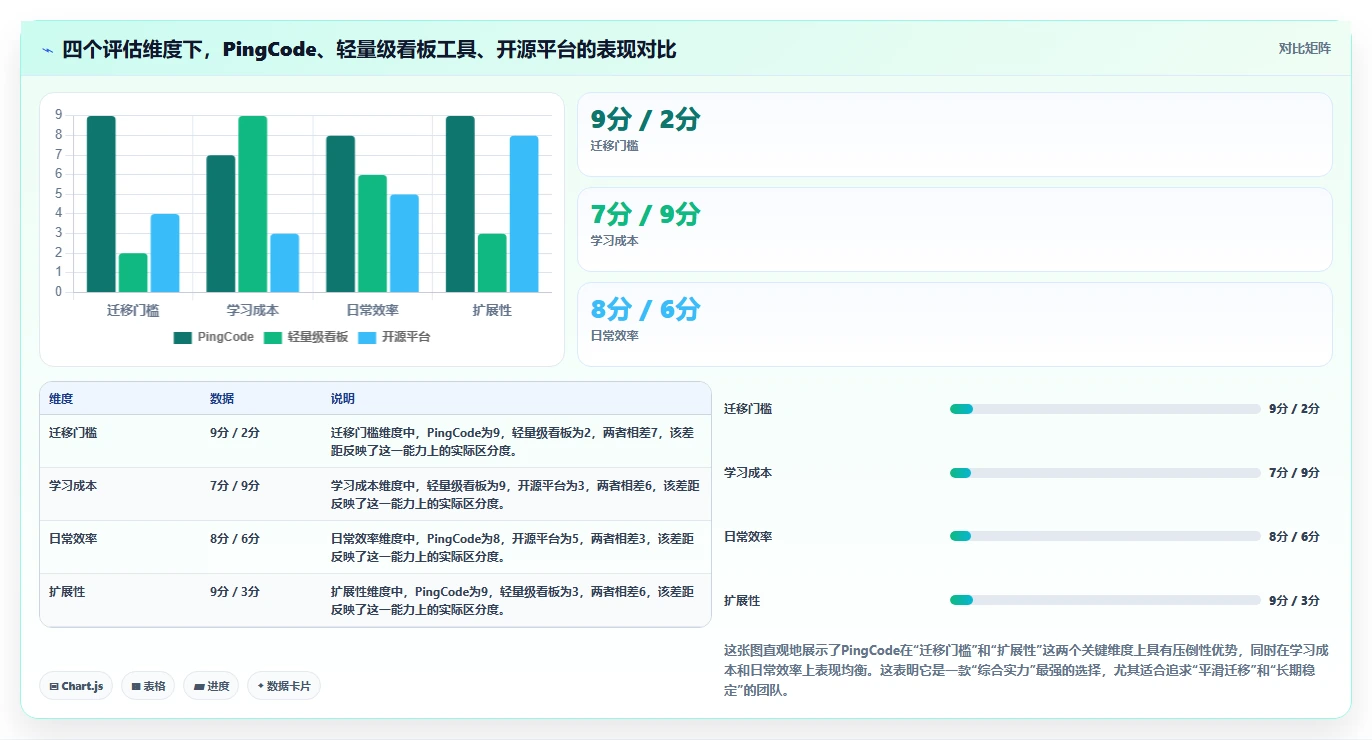The width and height of the screenshot is (1372, 740).
Task: Open the 8分 / 6分 日常效率 data card
Action: pos(955,325)
